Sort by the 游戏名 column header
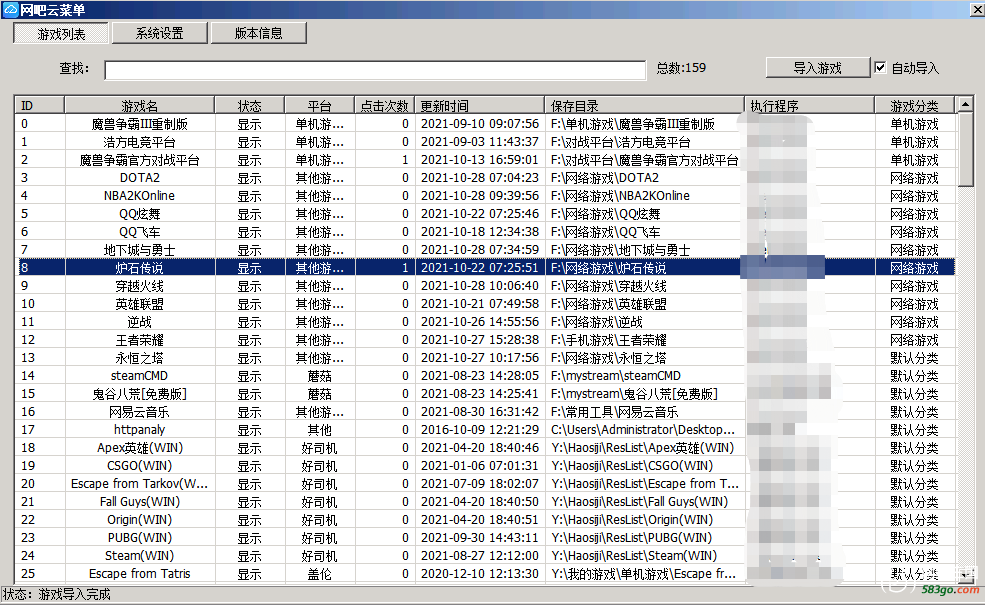Viewport: 985px width, 605px height. [139, 106]
